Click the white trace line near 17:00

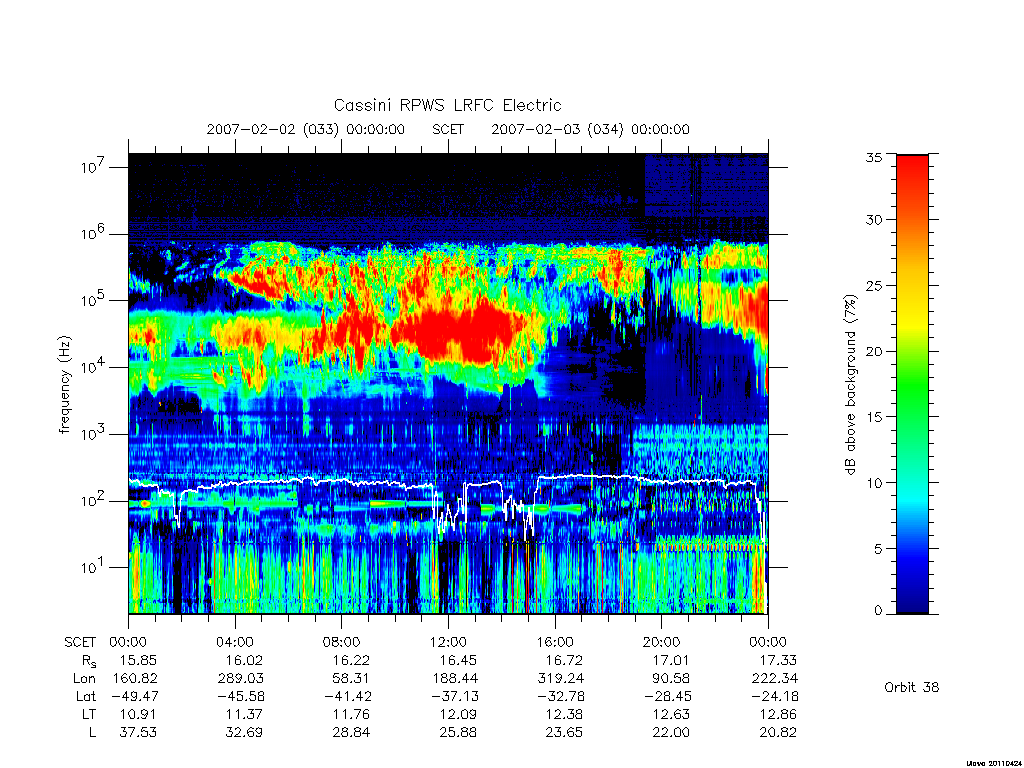coord(581,477)
